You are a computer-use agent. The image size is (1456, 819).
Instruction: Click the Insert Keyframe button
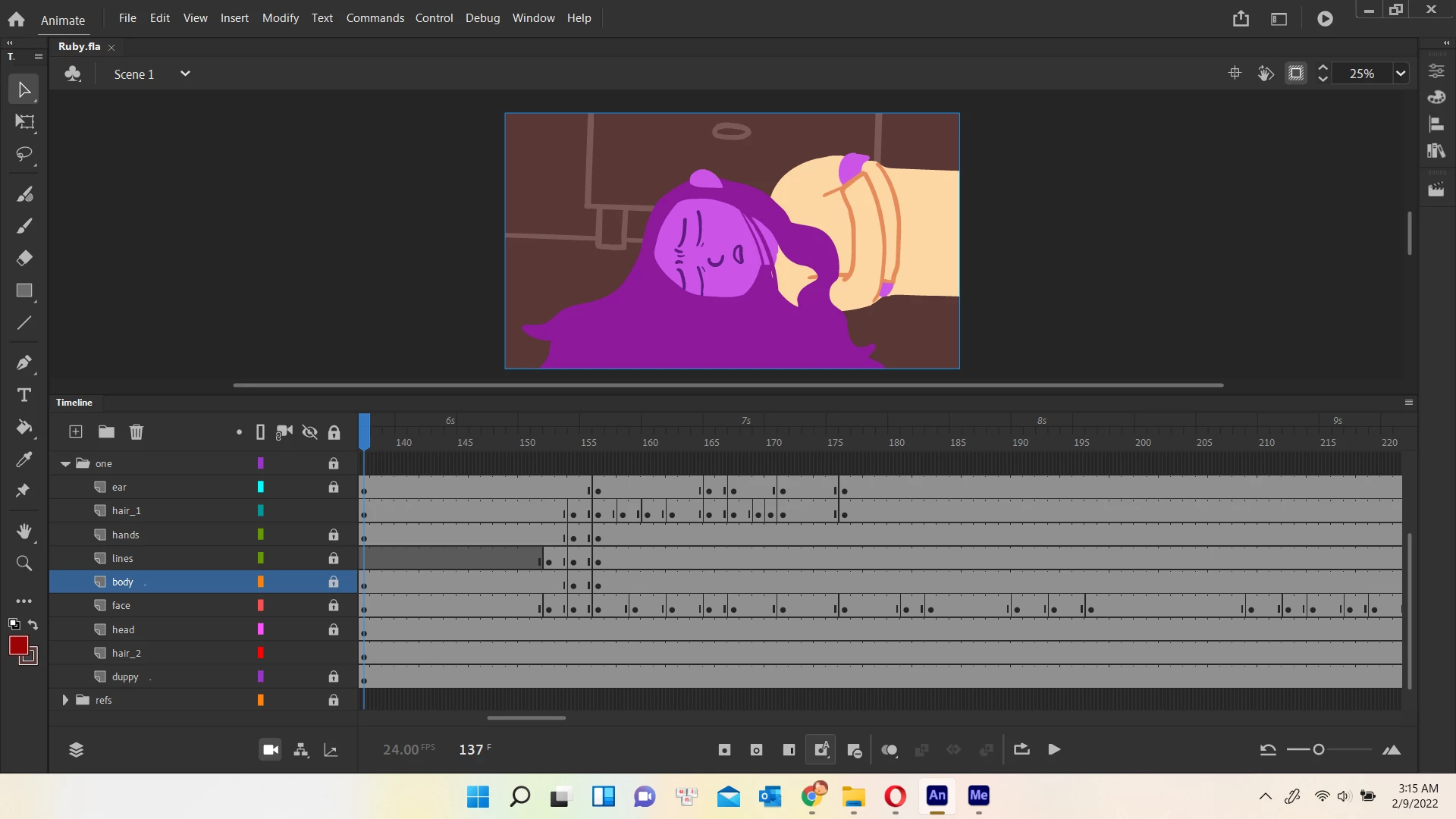[x=724, y=750]
